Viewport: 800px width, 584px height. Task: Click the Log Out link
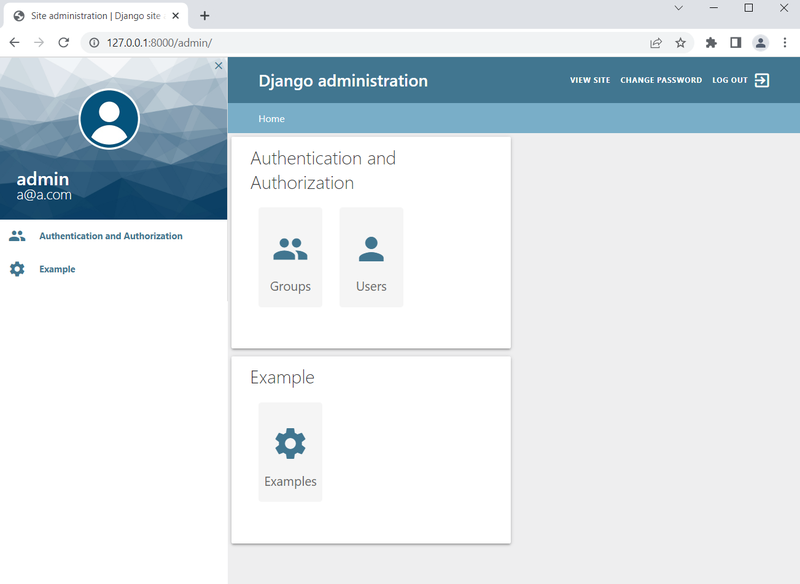pyautogui.click(x=730, y=80)
